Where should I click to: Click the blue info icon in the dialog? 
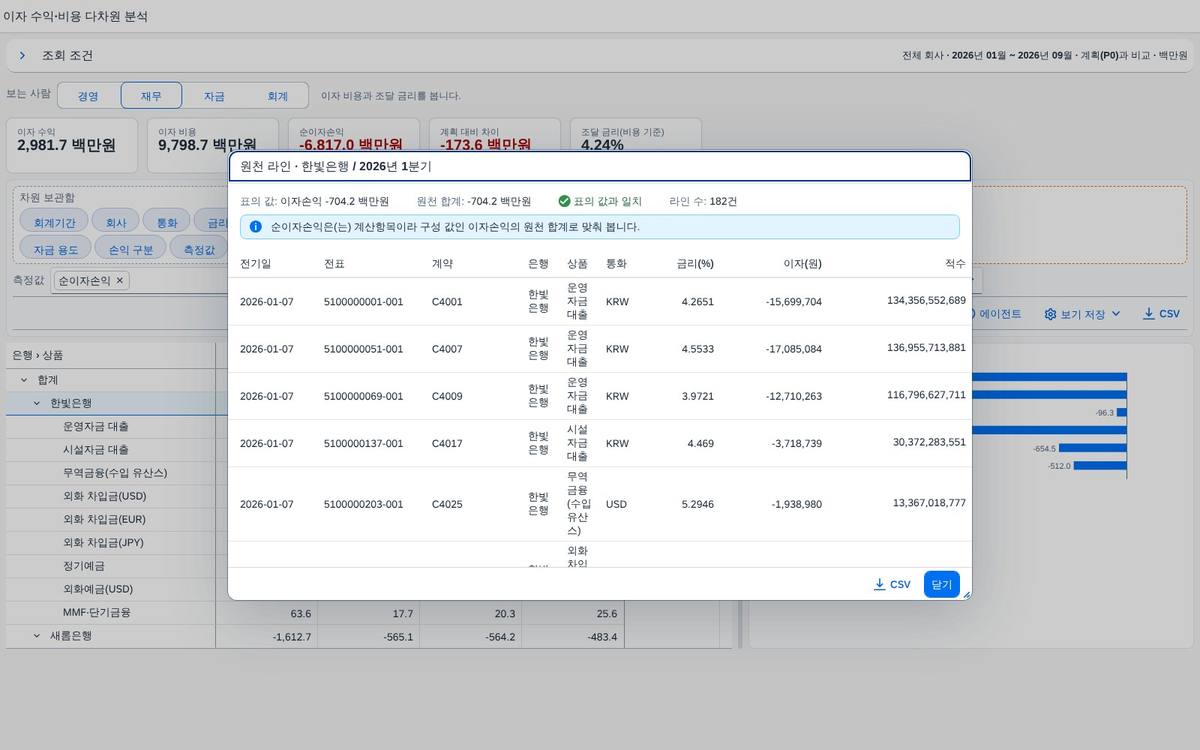[x=256, y=227]
